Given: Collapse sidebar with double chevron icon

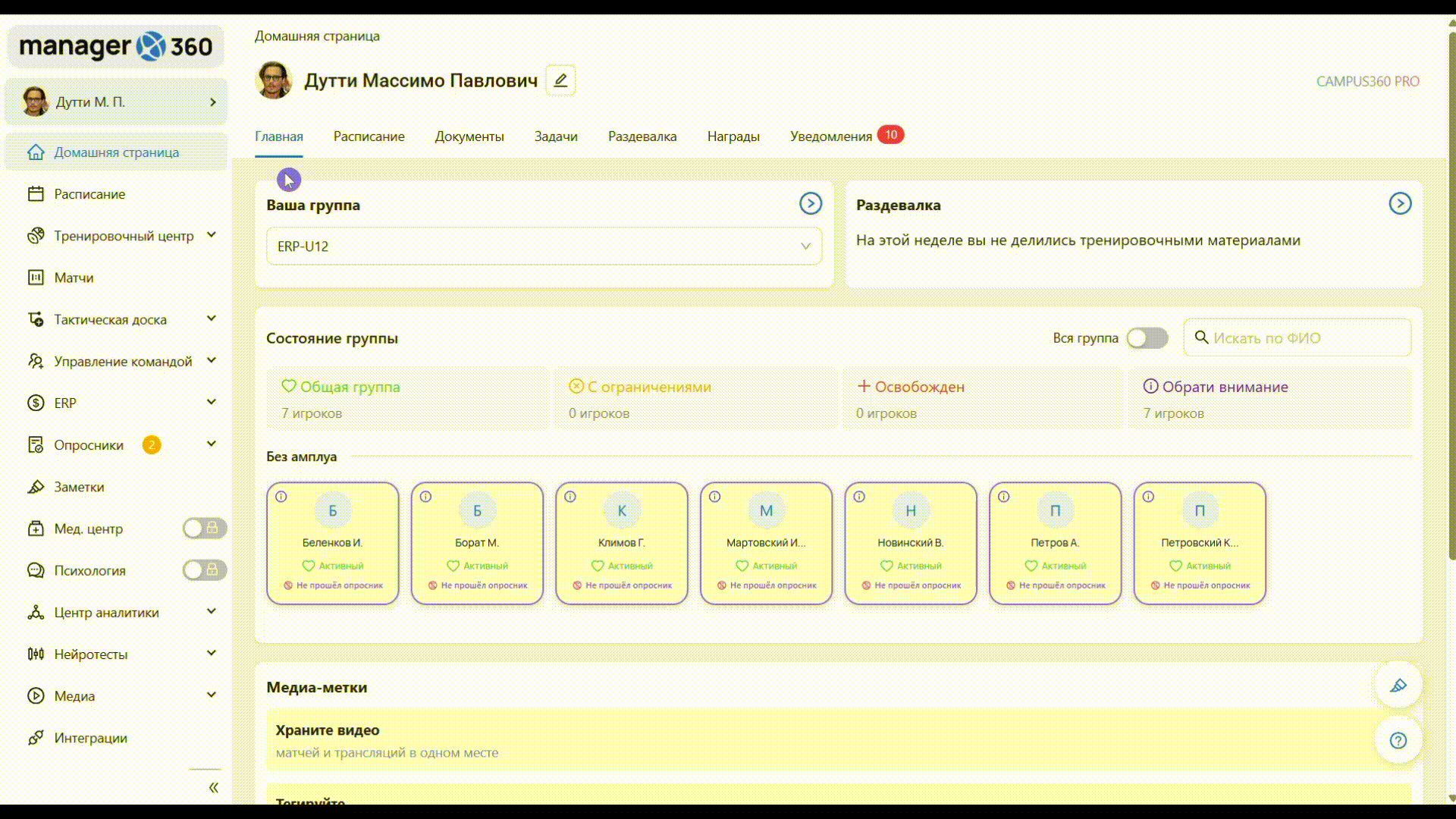Looking at the screenshot, I should [x=214, y=787].
